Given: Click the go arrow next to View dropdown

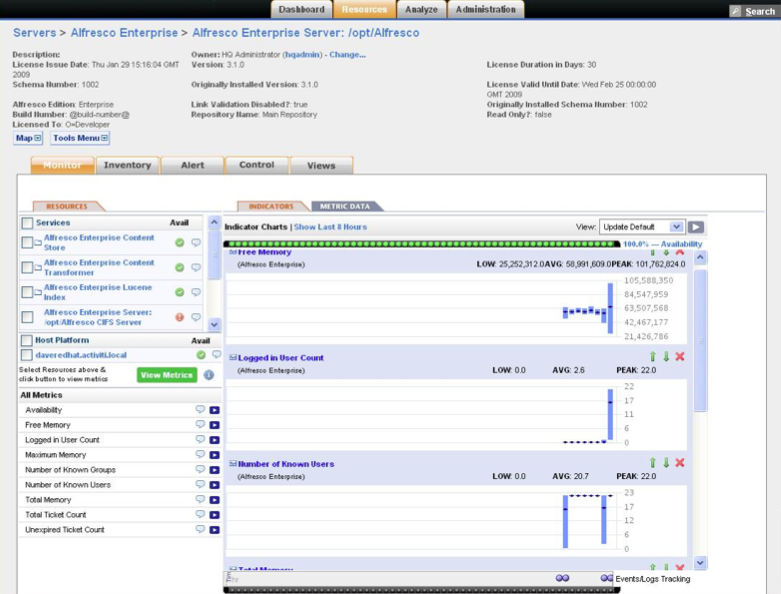Looking at the screenshot, I should point(696,227).
